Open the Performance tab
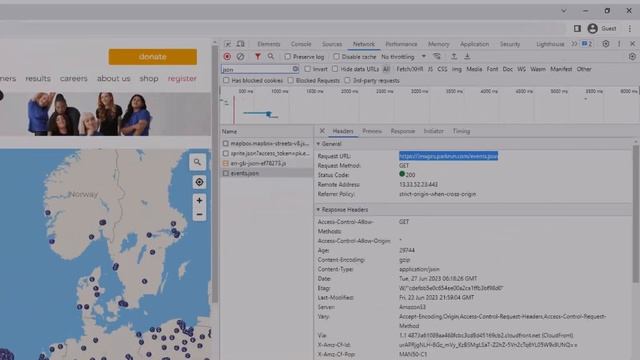This screenshot has height=360, width=640. [401, 44]
